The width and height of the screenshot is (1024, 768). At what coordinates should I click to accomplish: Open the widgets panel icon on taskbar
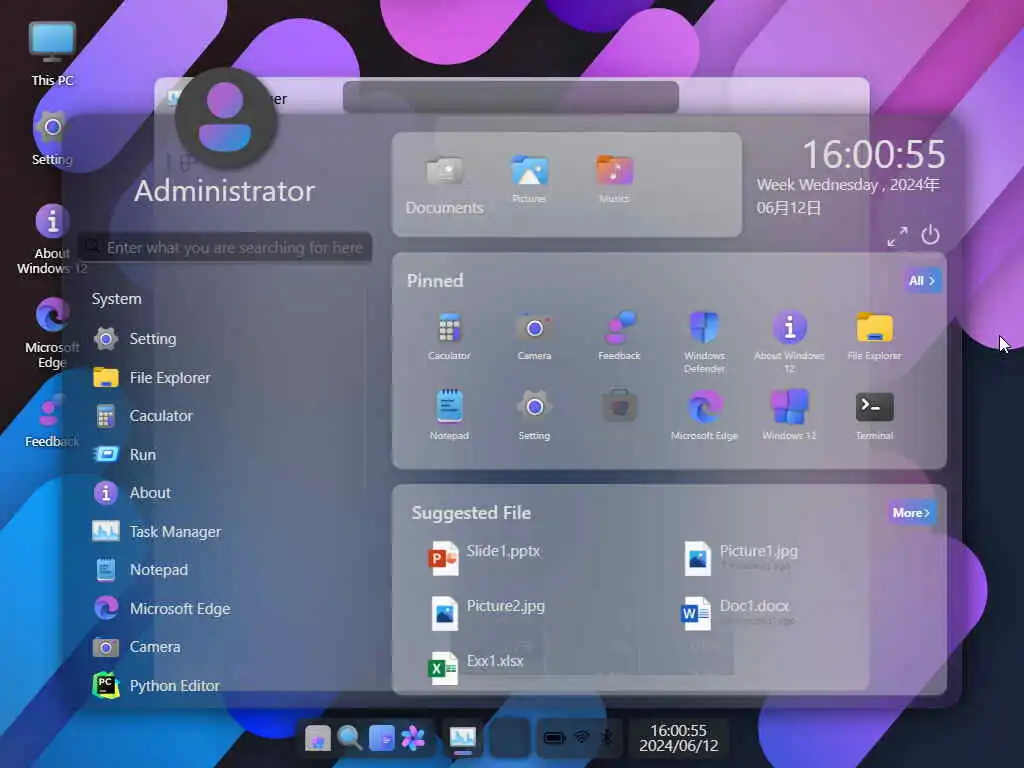381,739
